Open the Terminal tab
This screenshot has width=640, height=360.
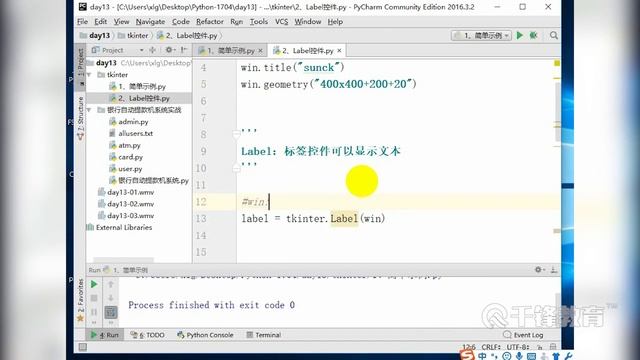[264, 335]
